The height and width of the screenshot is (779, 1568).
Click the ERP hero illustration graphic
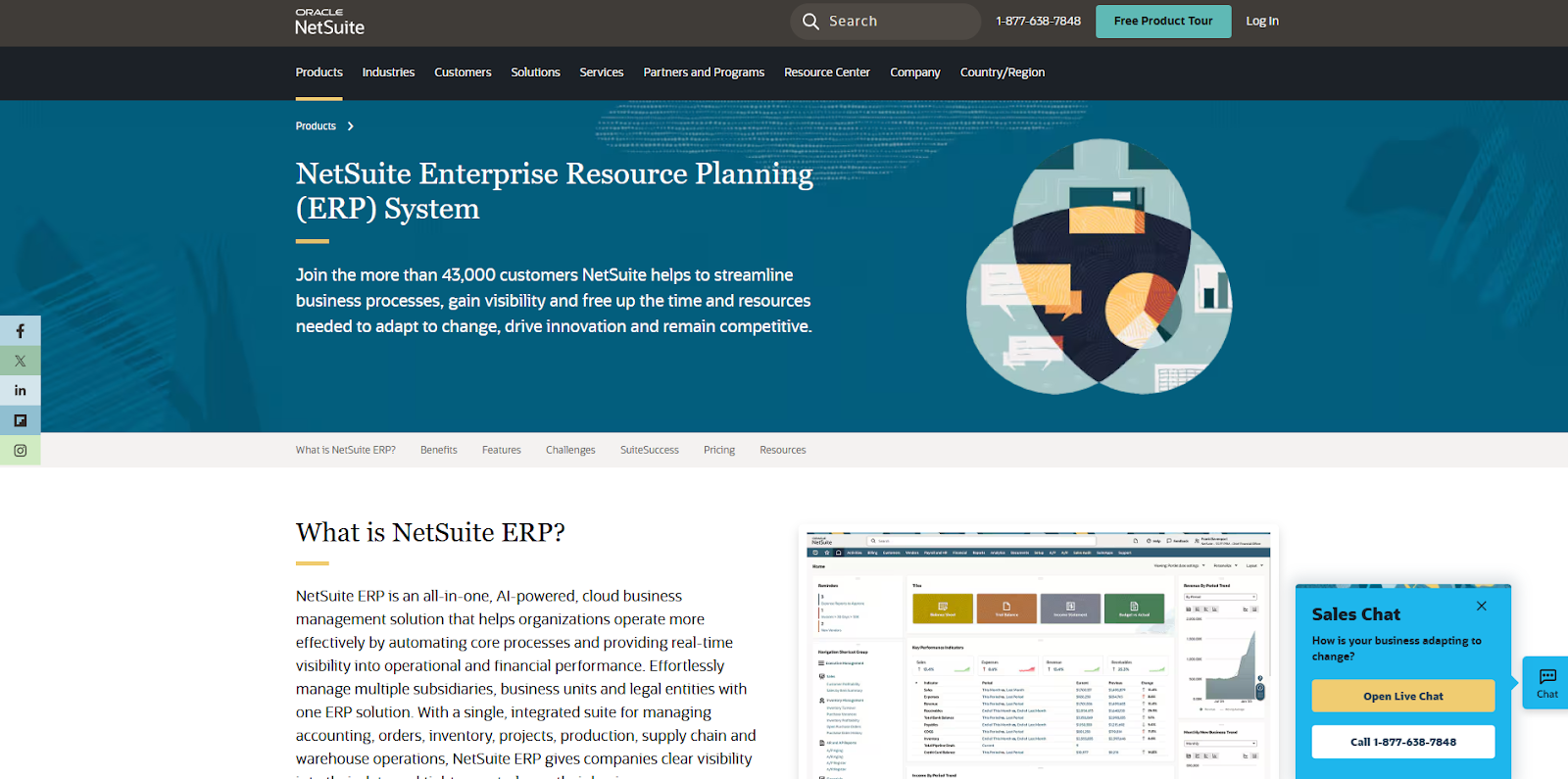pyautogui.click(x=1099, y=267)
